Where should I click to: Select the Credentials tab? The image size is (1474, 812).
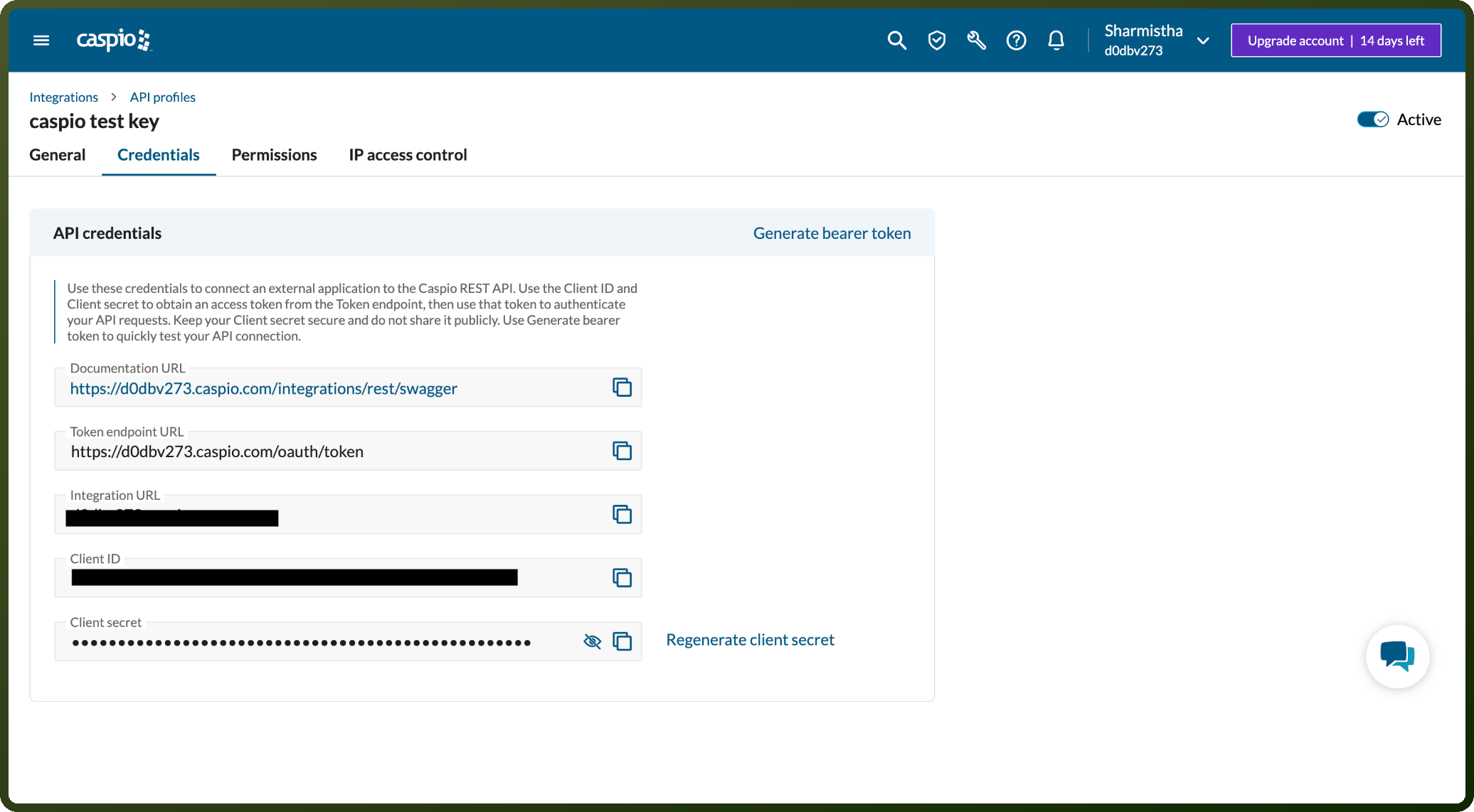[159, 155]
